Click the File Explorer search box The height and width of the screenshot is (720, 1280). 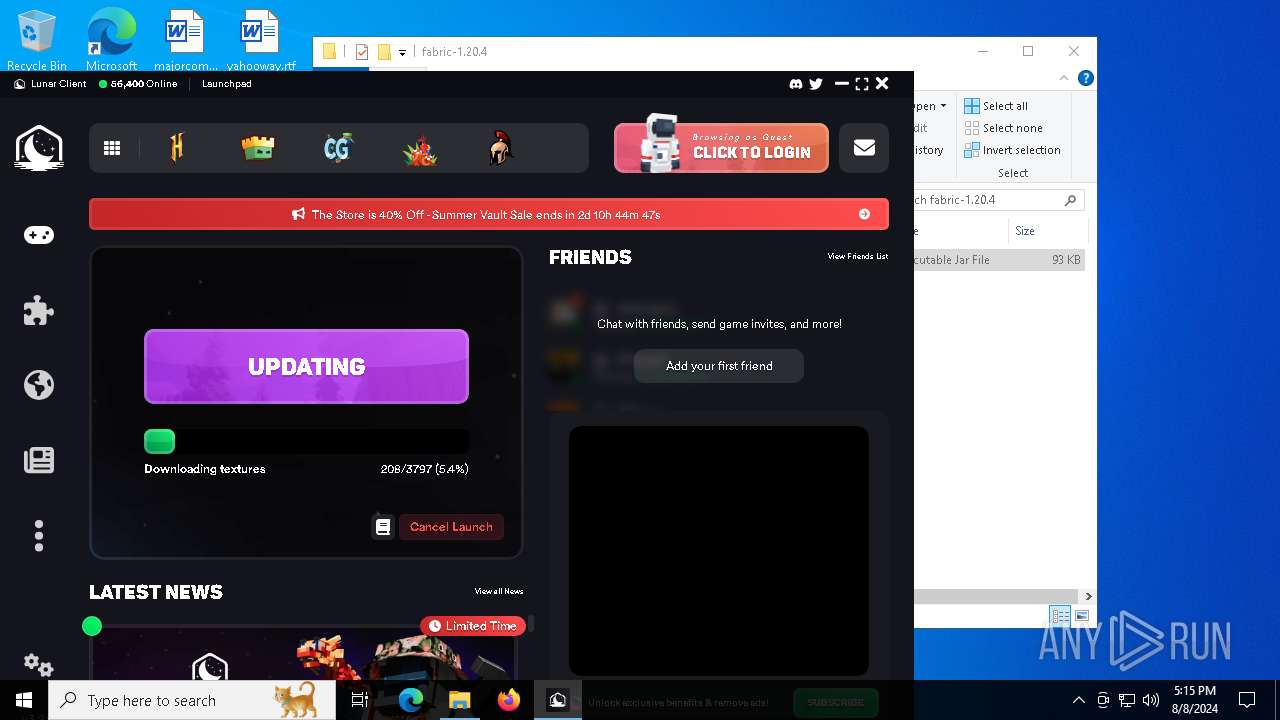[999, 200]
